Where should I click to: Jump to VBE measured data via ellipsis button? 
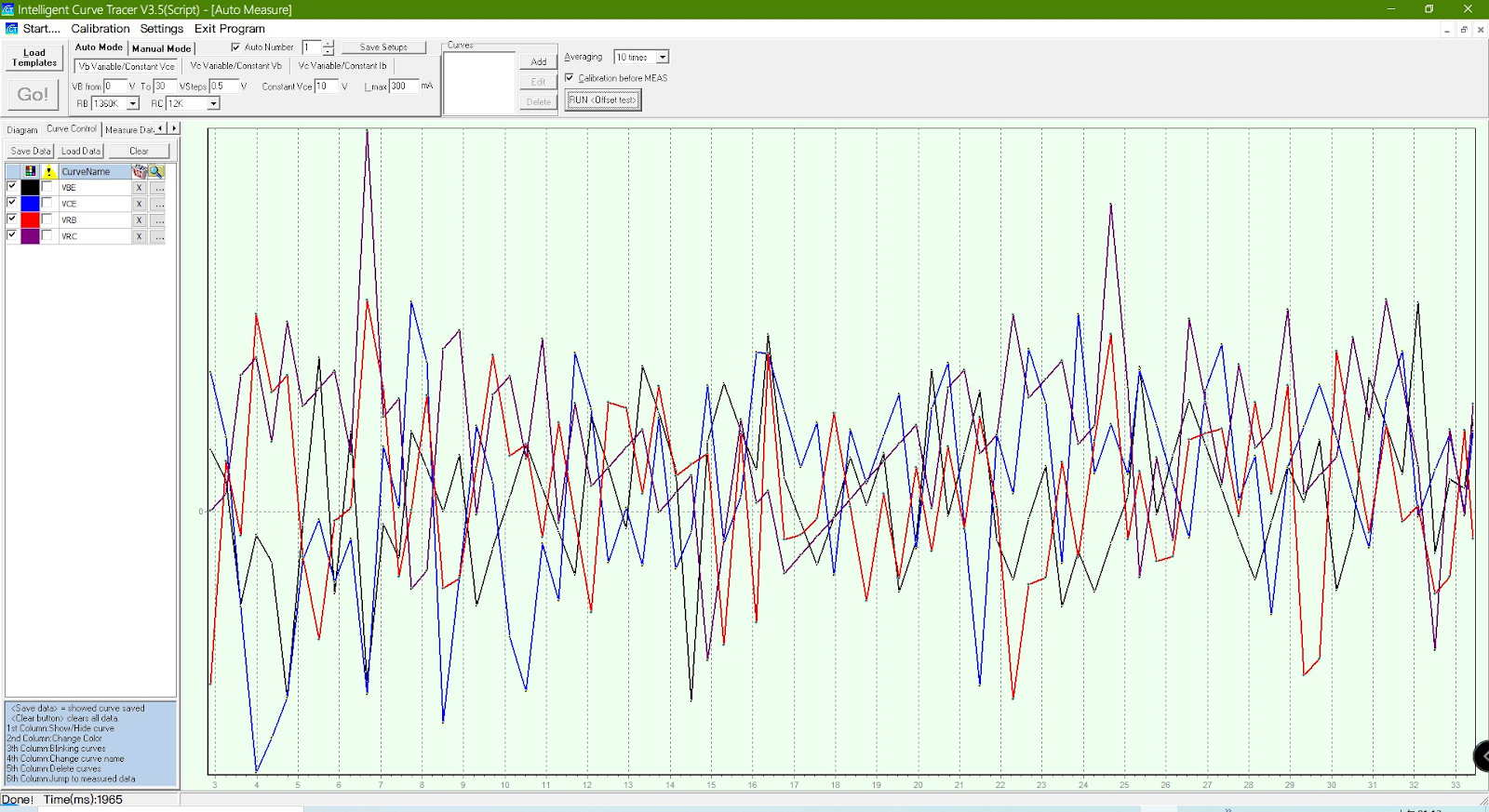coord(159,188)
